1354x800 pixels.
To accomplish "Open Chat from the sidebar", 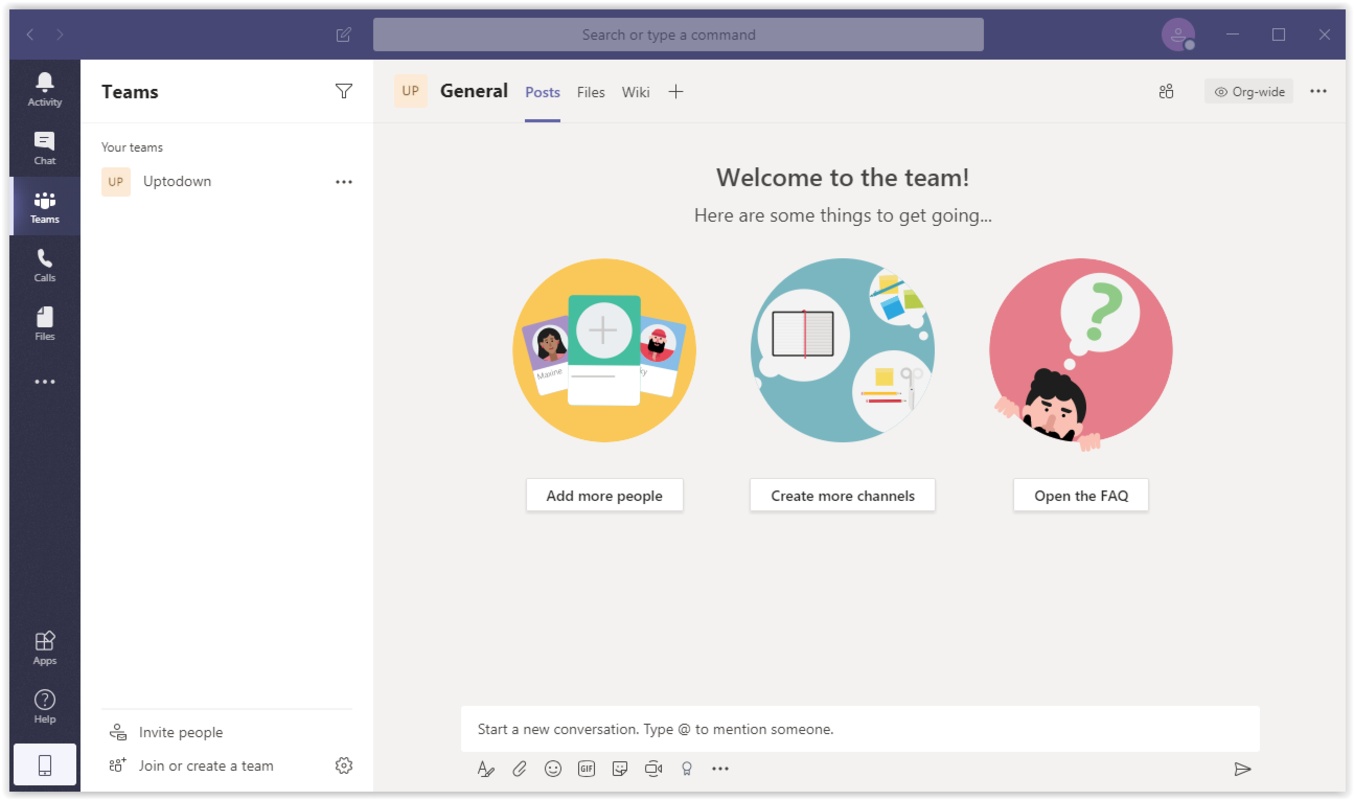I will click(44, 148).
